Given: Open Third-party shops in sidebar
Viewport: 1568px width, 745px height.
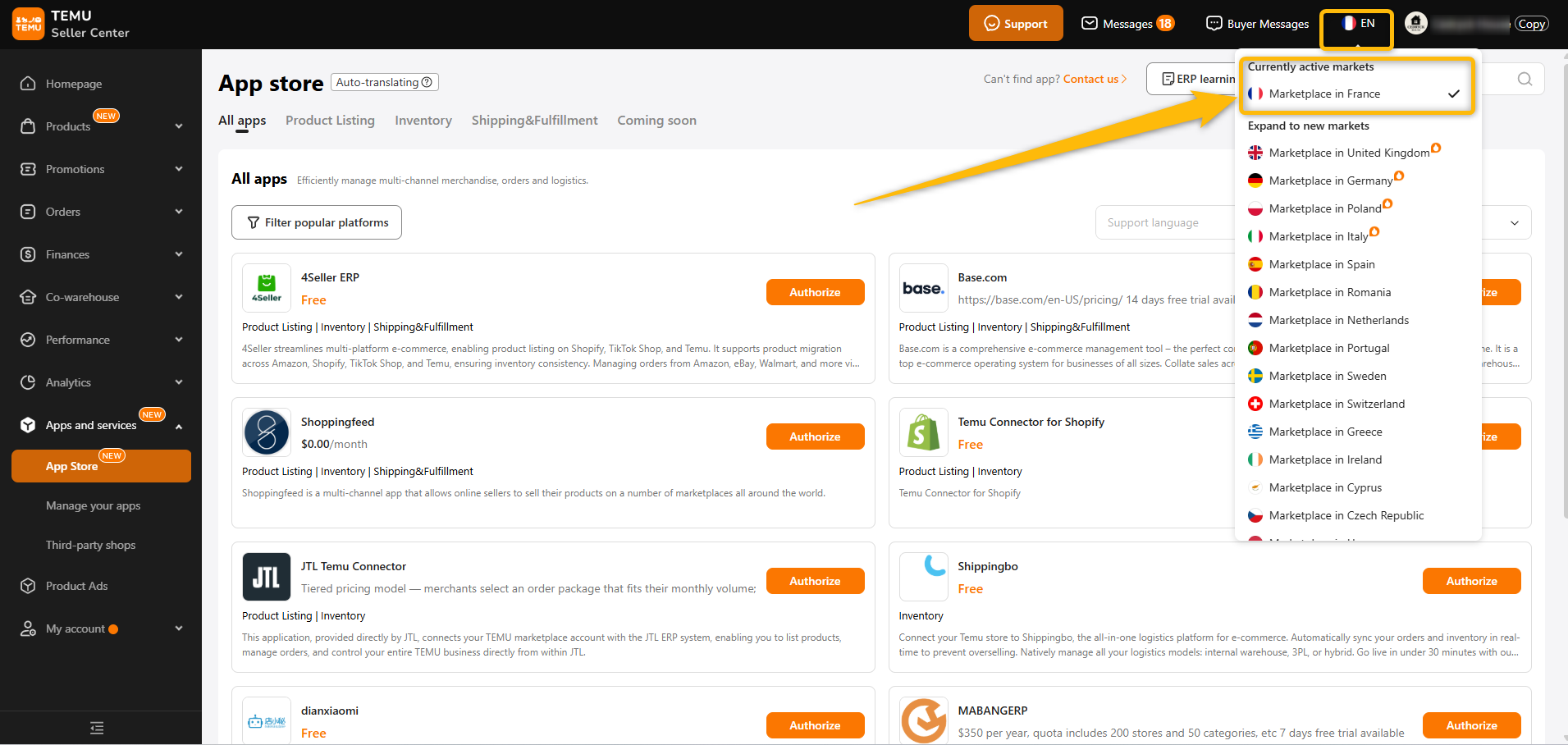Looking at the screenshot, I should [x=91, y=545].
